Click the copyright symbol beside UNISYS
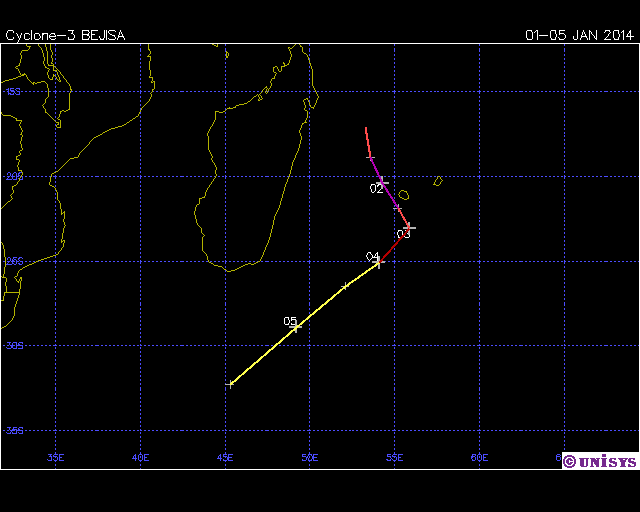640x512 pixels. coord(569,461)
